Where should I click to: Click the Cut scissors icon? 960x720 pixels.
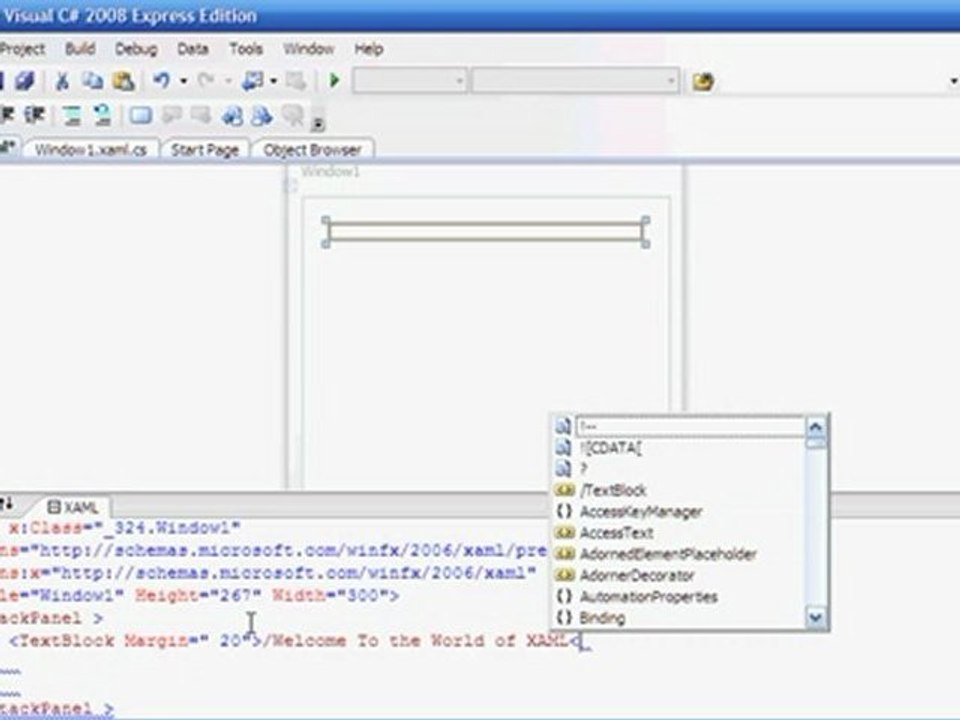pos(61,81)
